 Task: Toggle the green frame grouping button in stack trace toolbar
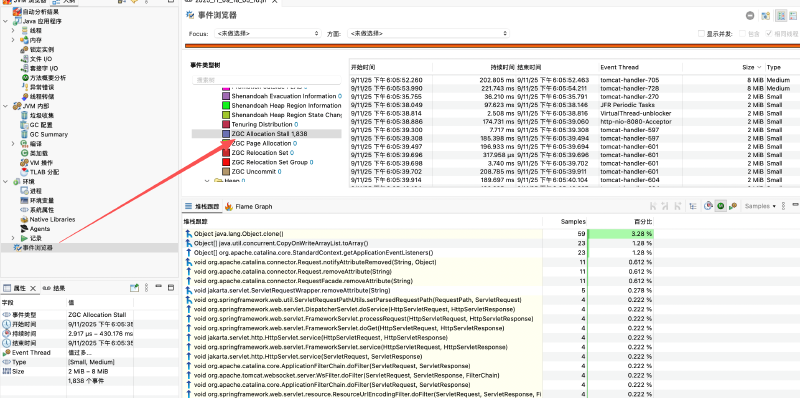click(720, 206)
